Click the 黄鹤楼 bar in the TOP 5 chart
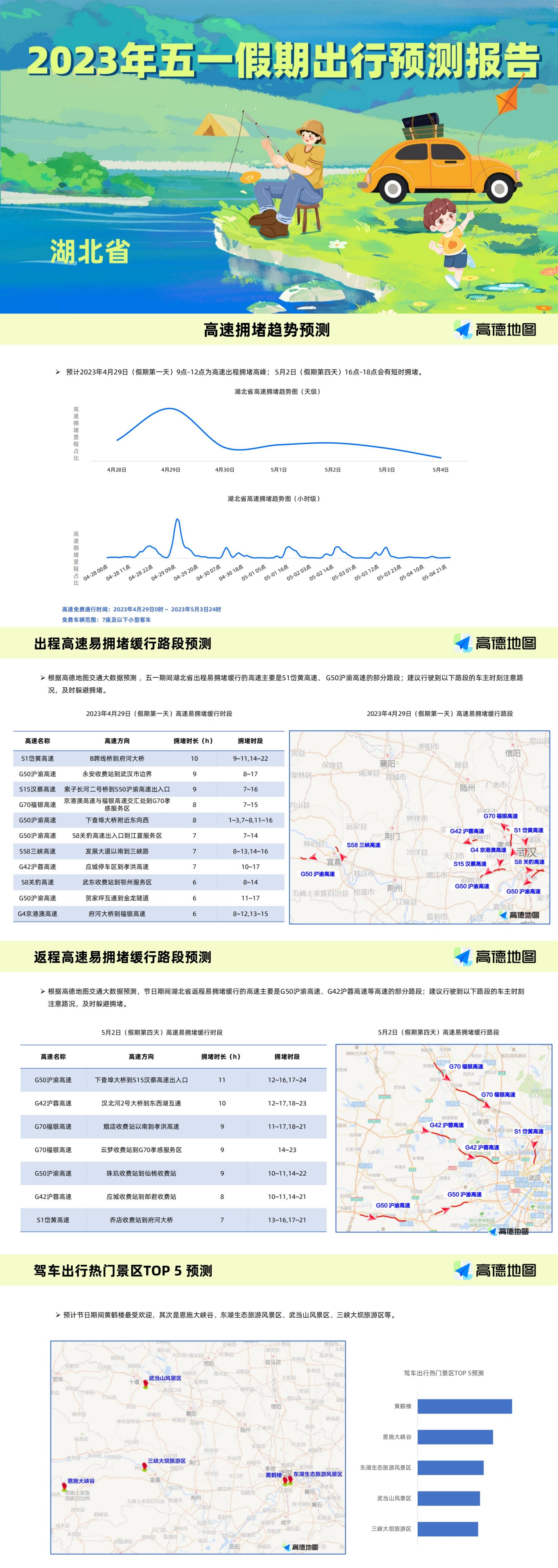The width and height of the screenshot is (558, 1568). click(x=465, y=1406)
